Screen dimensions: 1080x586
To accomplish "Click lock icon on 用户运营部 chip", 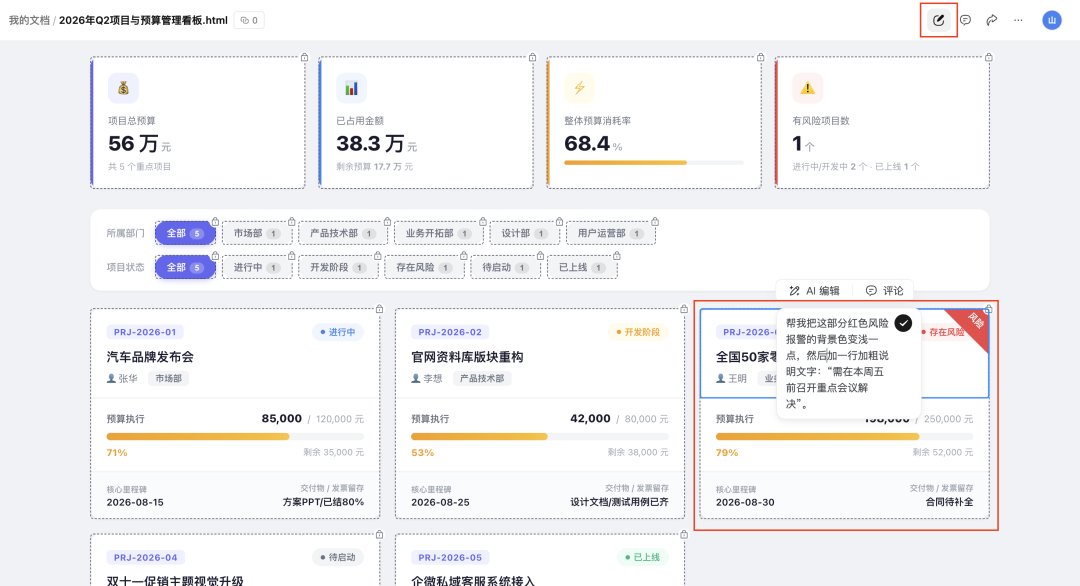I will click(655, 222).
